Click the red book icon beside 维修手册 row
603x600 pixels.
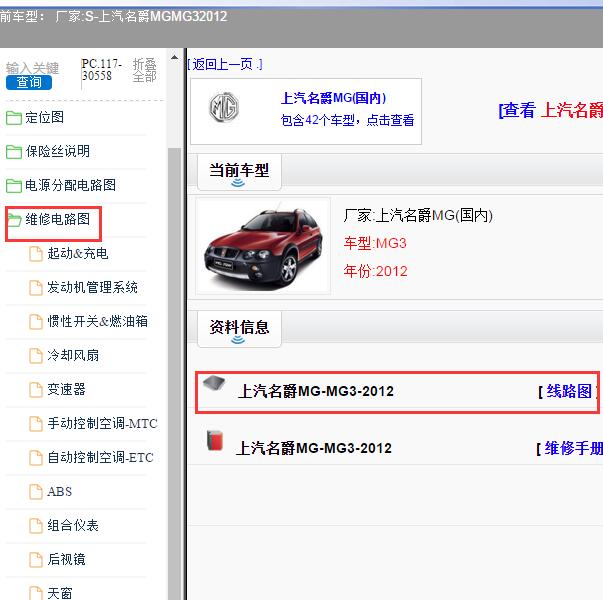tap(215, 440)
